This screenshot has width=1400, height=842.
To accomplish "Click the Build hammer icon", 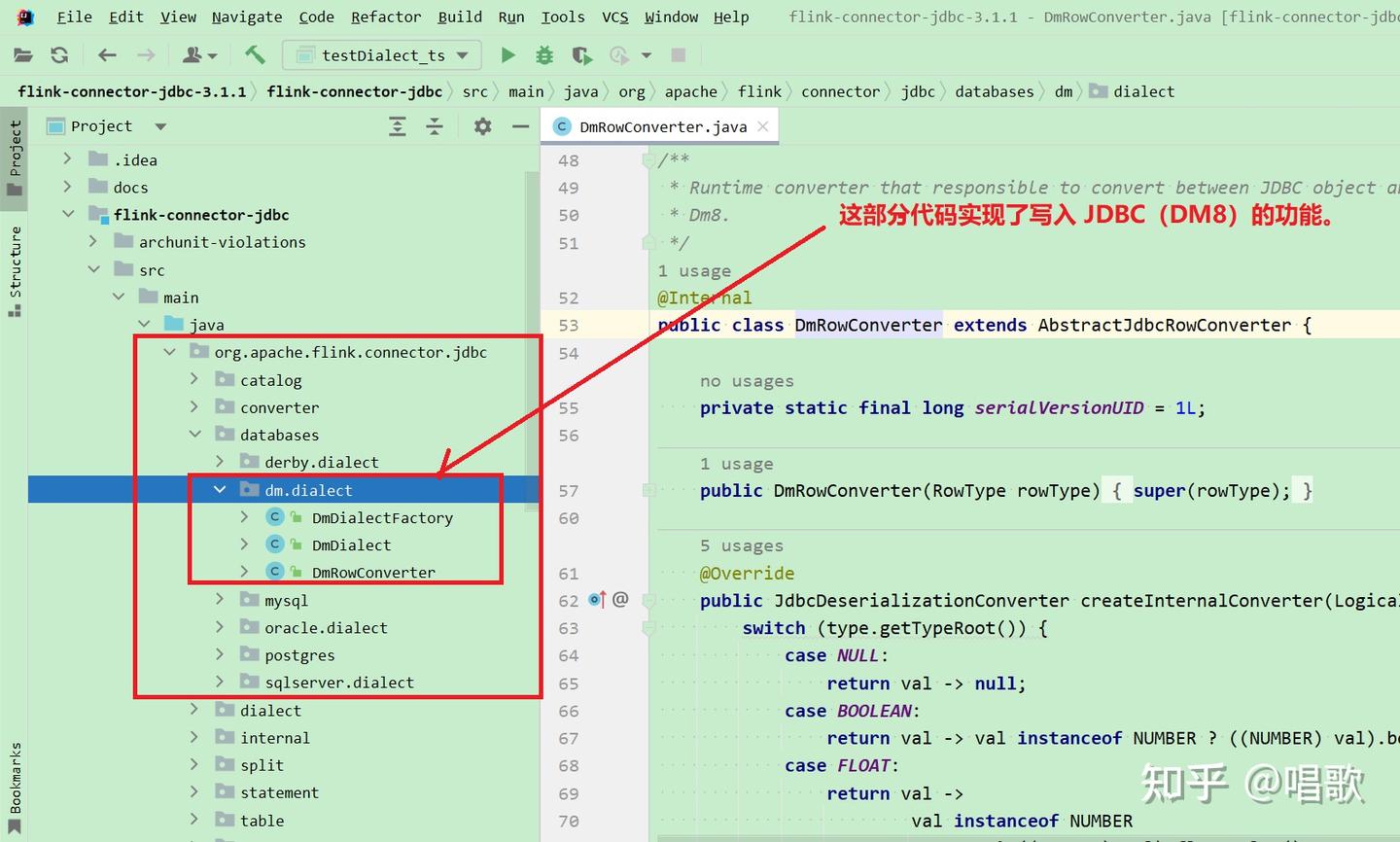I will coord(255,55).
